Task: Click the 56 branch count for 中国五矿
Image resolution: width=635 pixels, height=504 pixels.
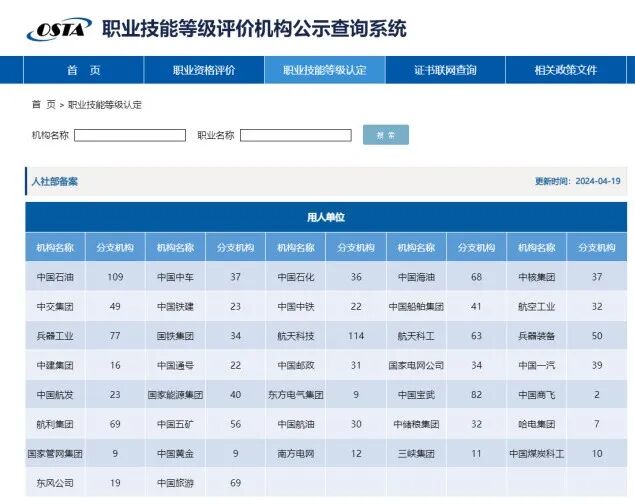Action: 235,424
